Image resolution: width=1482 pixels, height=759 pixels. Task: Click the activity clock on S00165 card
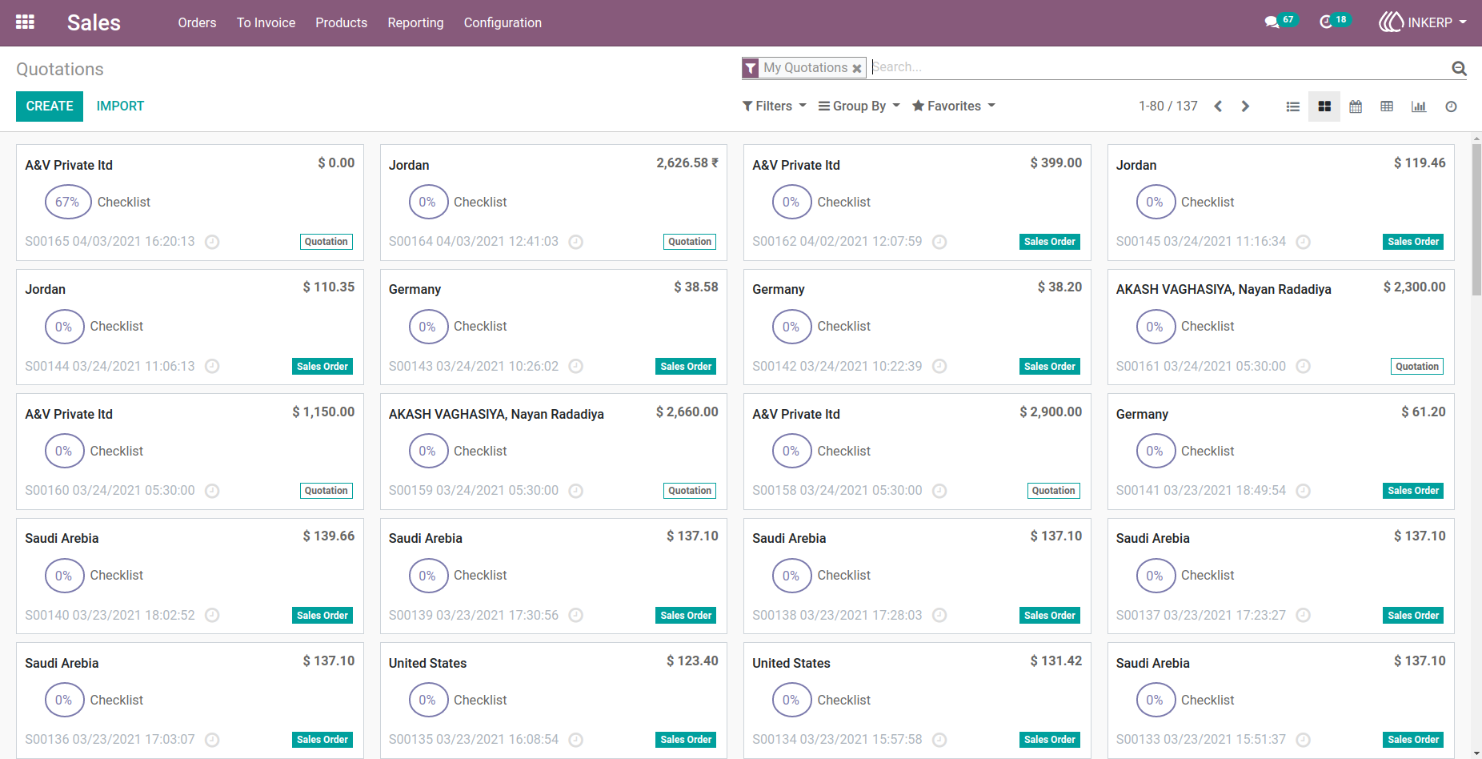[212, 242]
